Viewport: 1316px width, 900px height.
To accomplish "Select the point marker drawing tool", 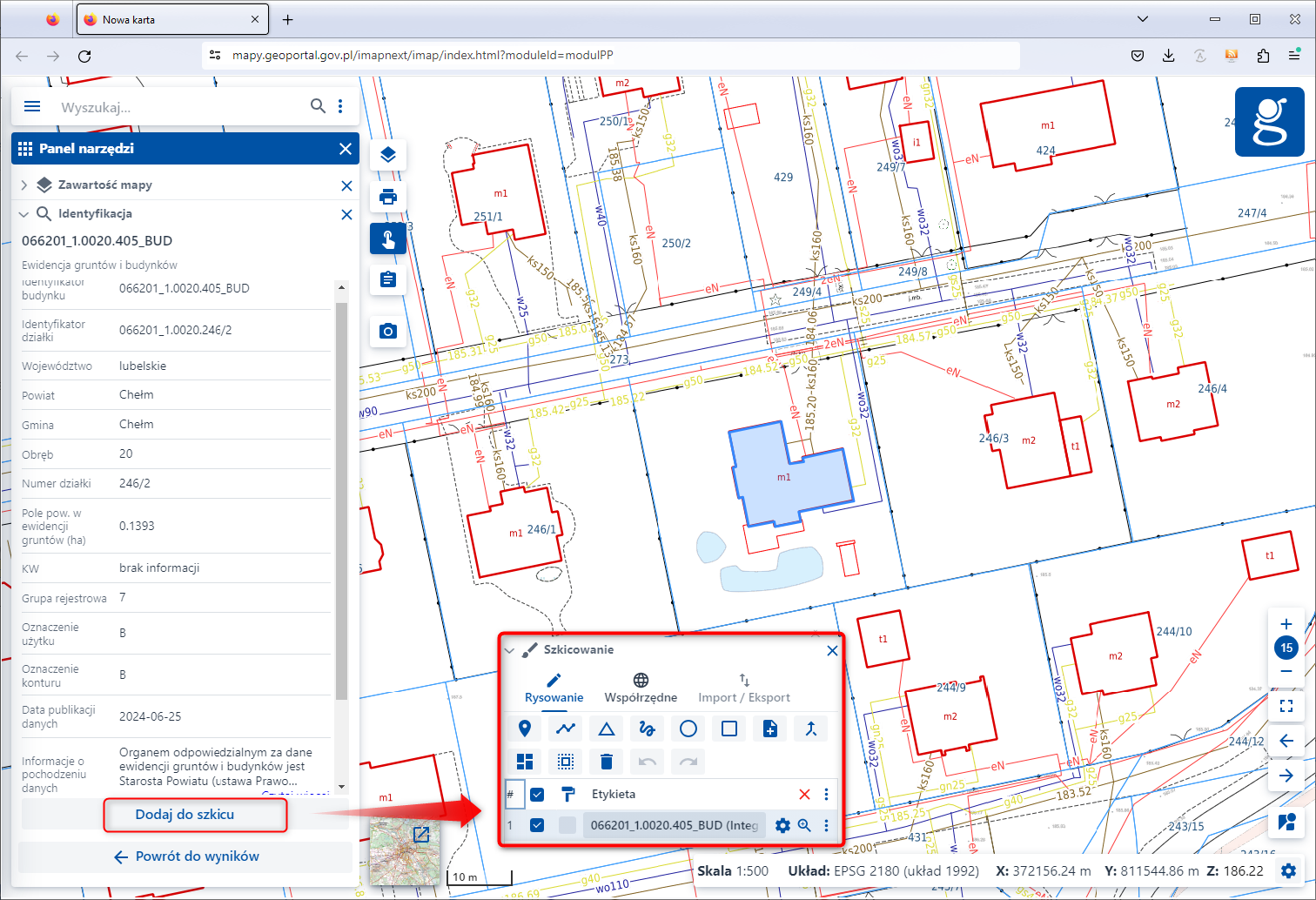I will [x=525, y=729].
